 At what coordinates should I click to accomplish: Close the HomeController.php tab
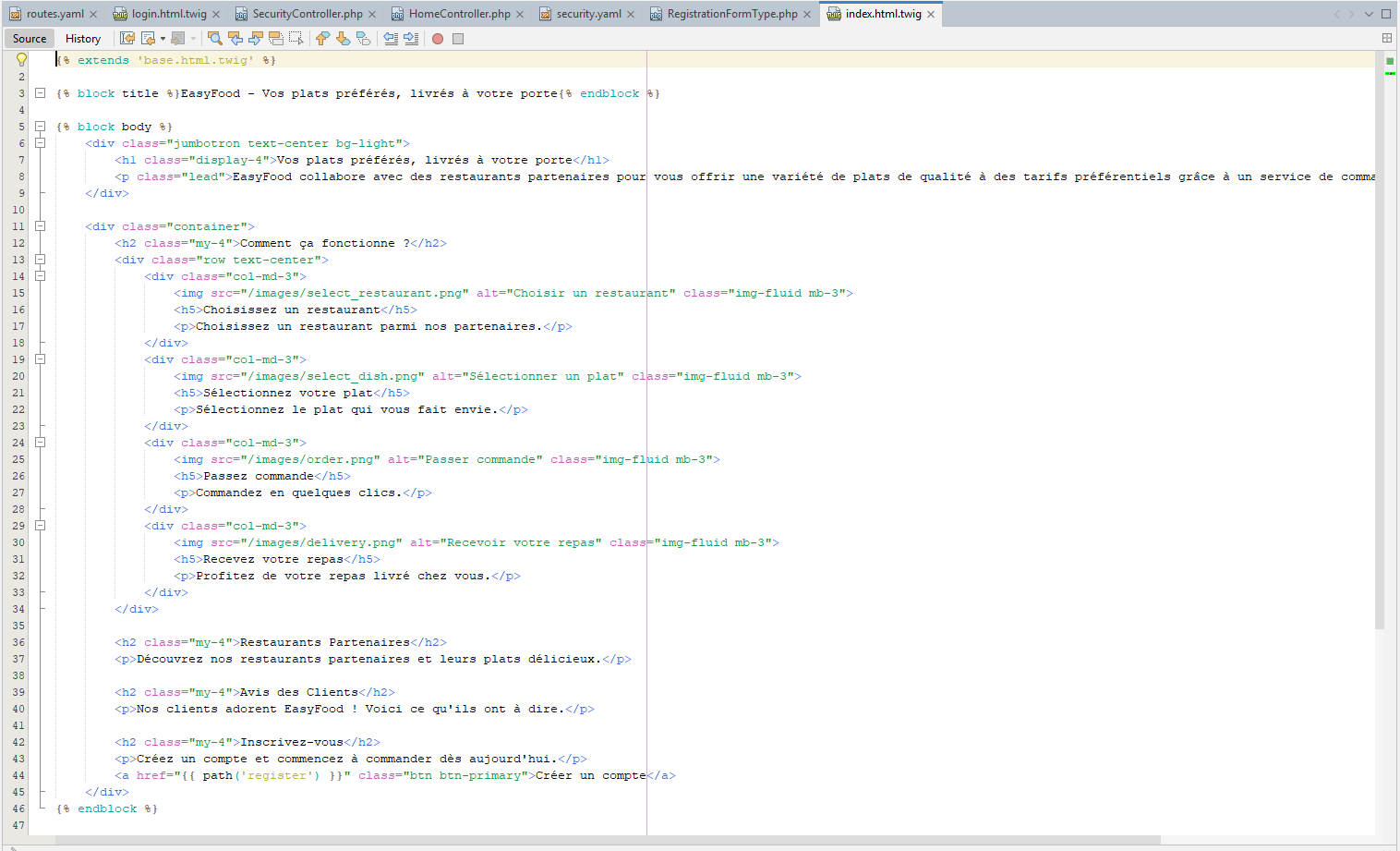(x=520, y=14)
